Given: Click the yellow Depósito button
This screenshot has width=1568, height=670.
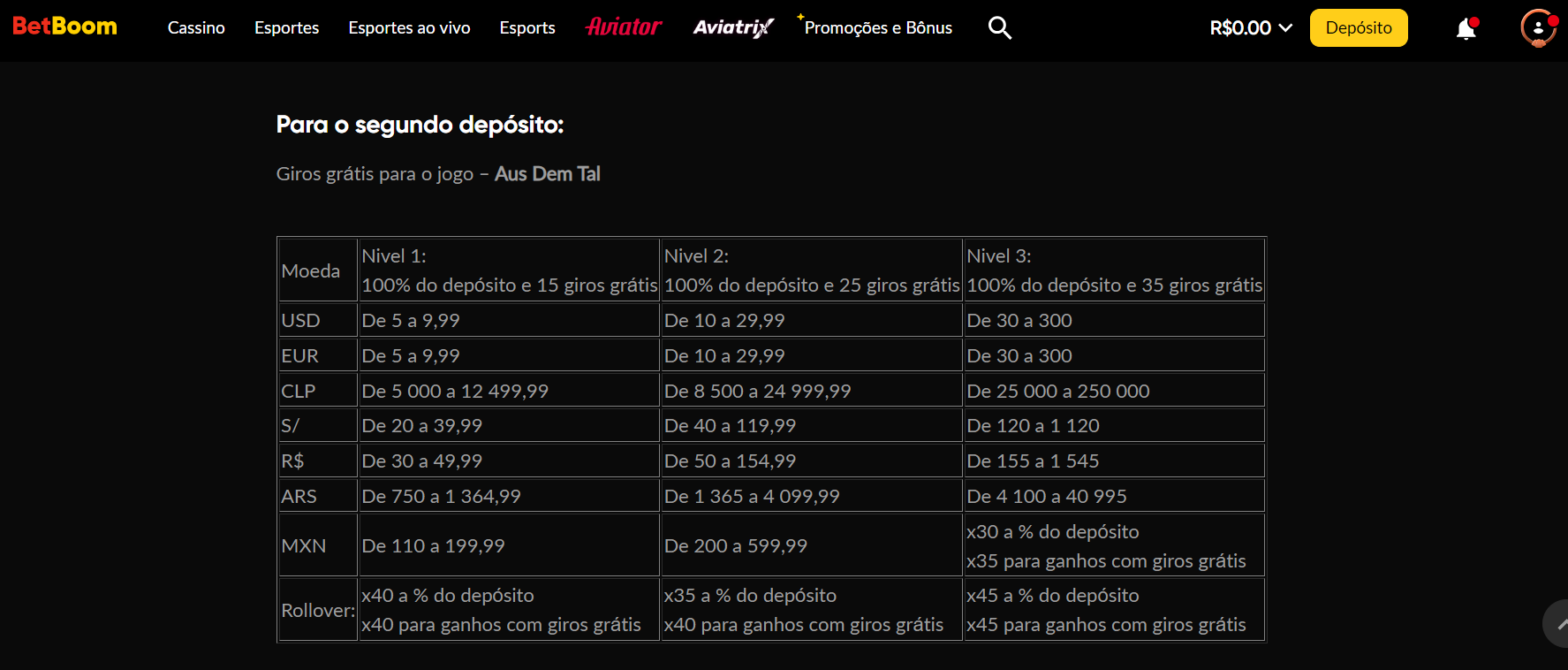Looking at the screenshot, I should (1359, 27).
